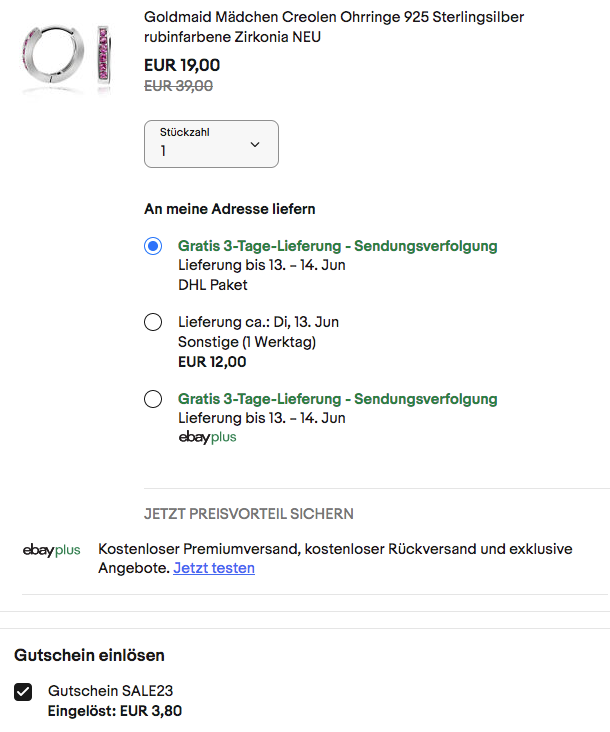The height and width of the screenshot is (732, 610).
Task: Select the eBay Plus free delivery radio button
Action: click(x=153, y=399)
